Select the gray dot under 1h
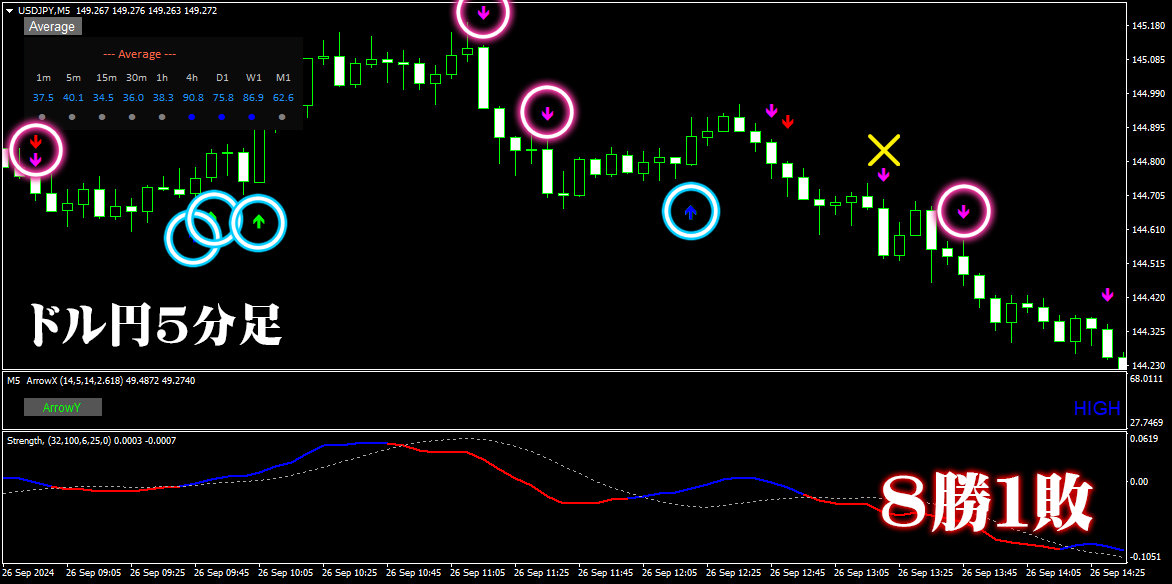Viewport: 1172px width, 584px height. click(162, 117)
